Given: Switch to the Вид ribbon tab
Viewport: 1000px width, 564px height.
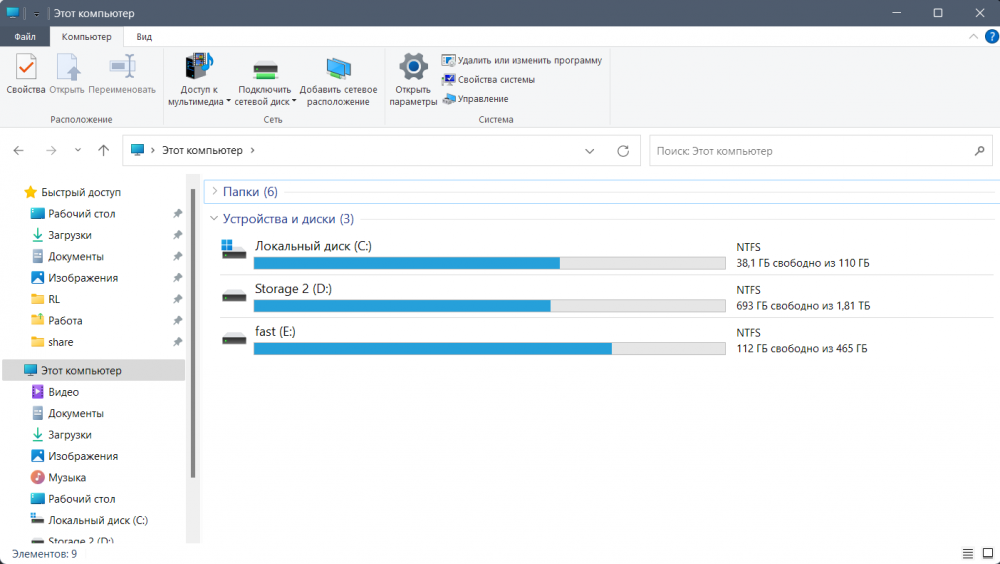Looking at the screenshot, I should (144, 36).
